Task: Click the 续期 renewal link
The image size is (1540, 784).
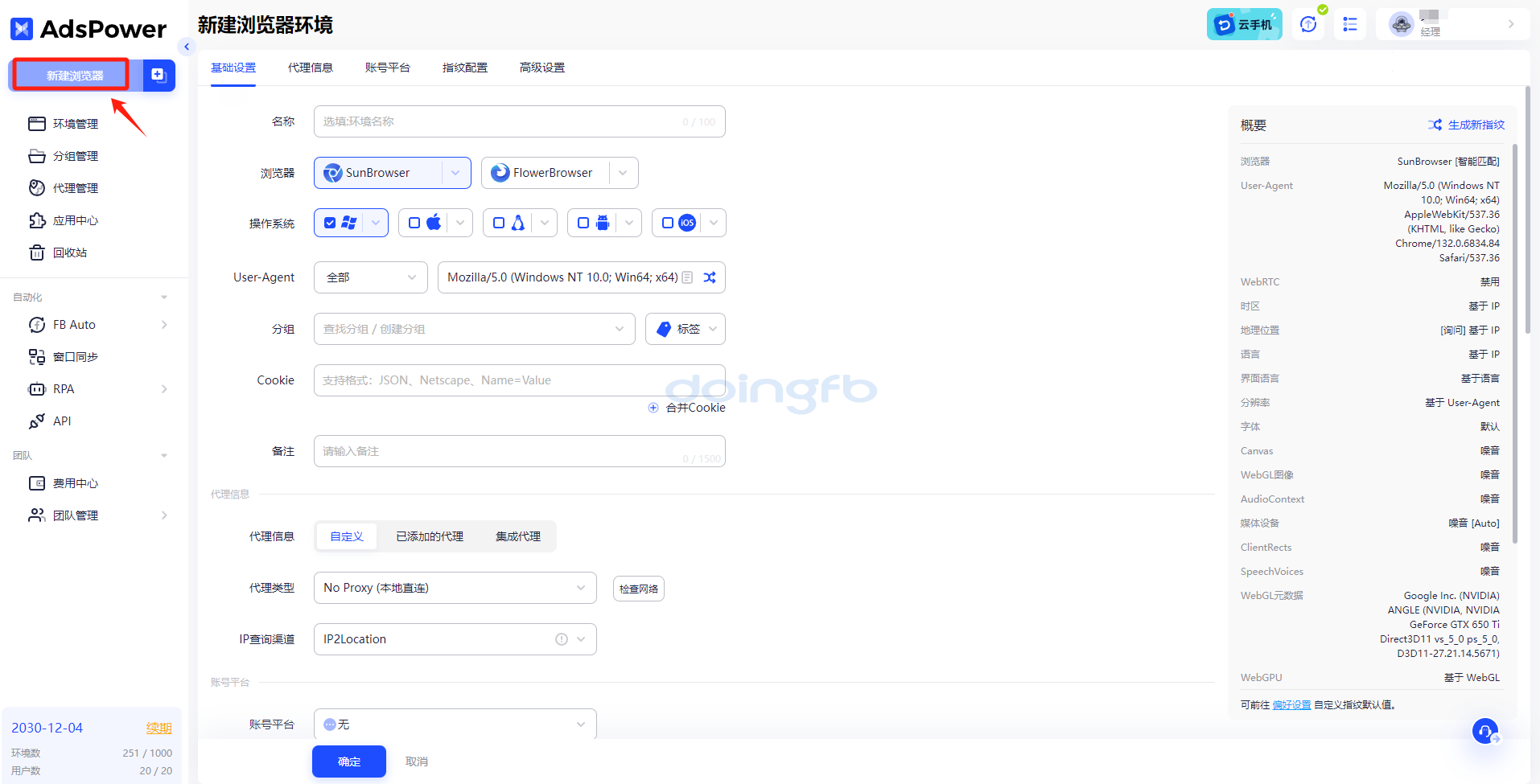Action: coord(159,728)
